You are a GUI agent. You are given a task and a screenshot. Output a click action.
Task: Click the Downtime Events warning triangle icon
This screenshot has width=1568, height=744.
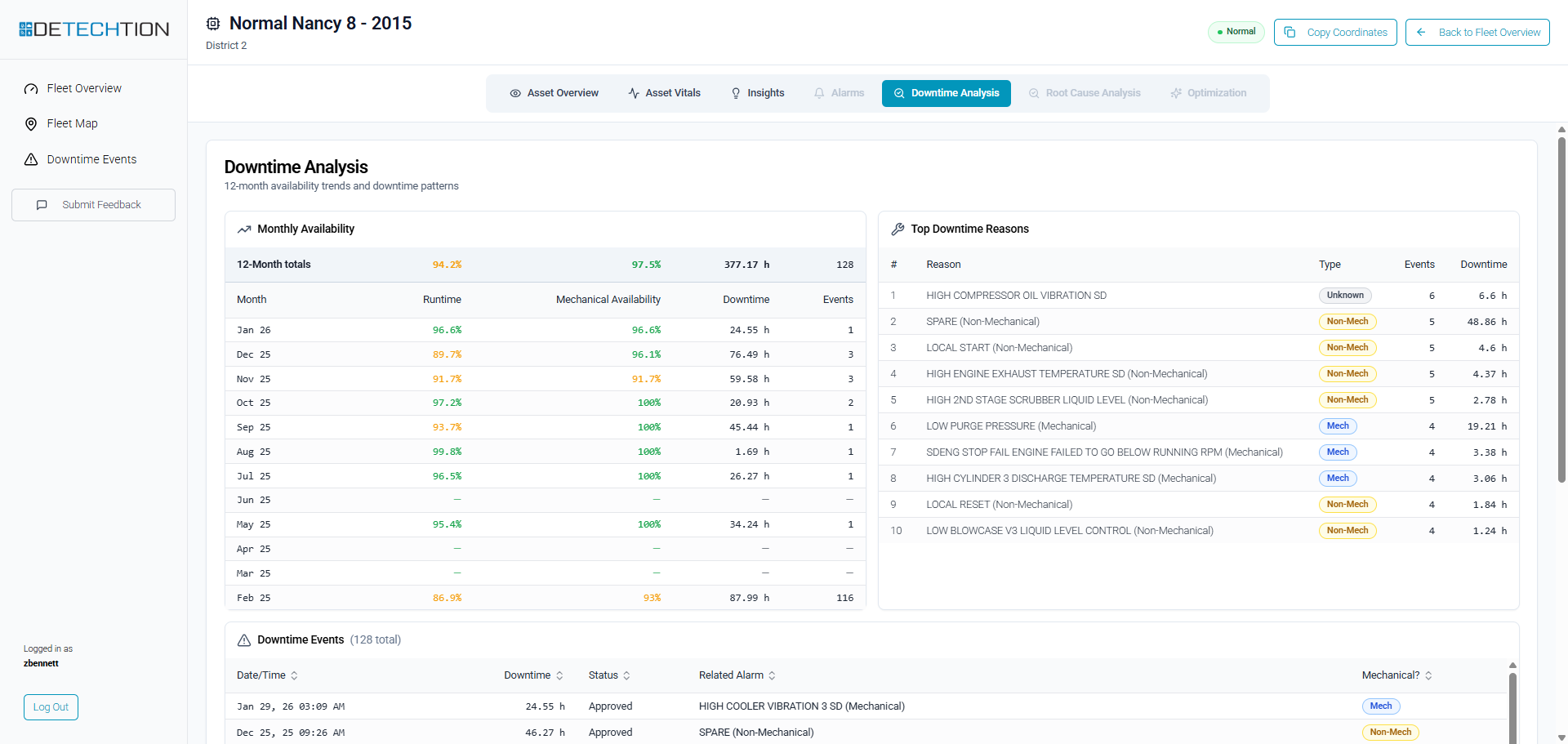[31, 160]
